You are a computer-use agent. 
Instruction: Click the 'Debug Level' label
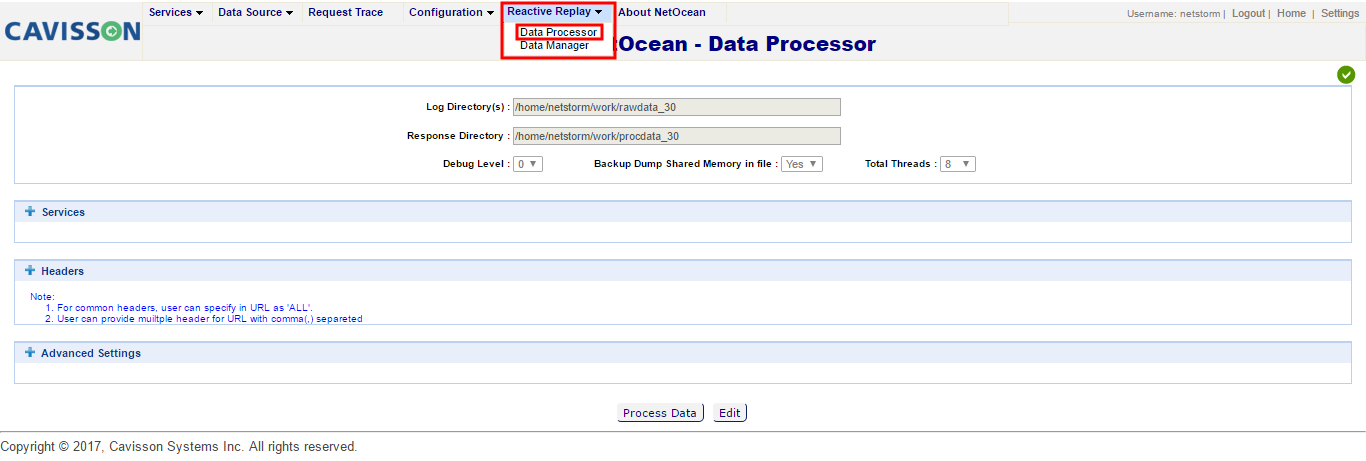click(476, 164)
